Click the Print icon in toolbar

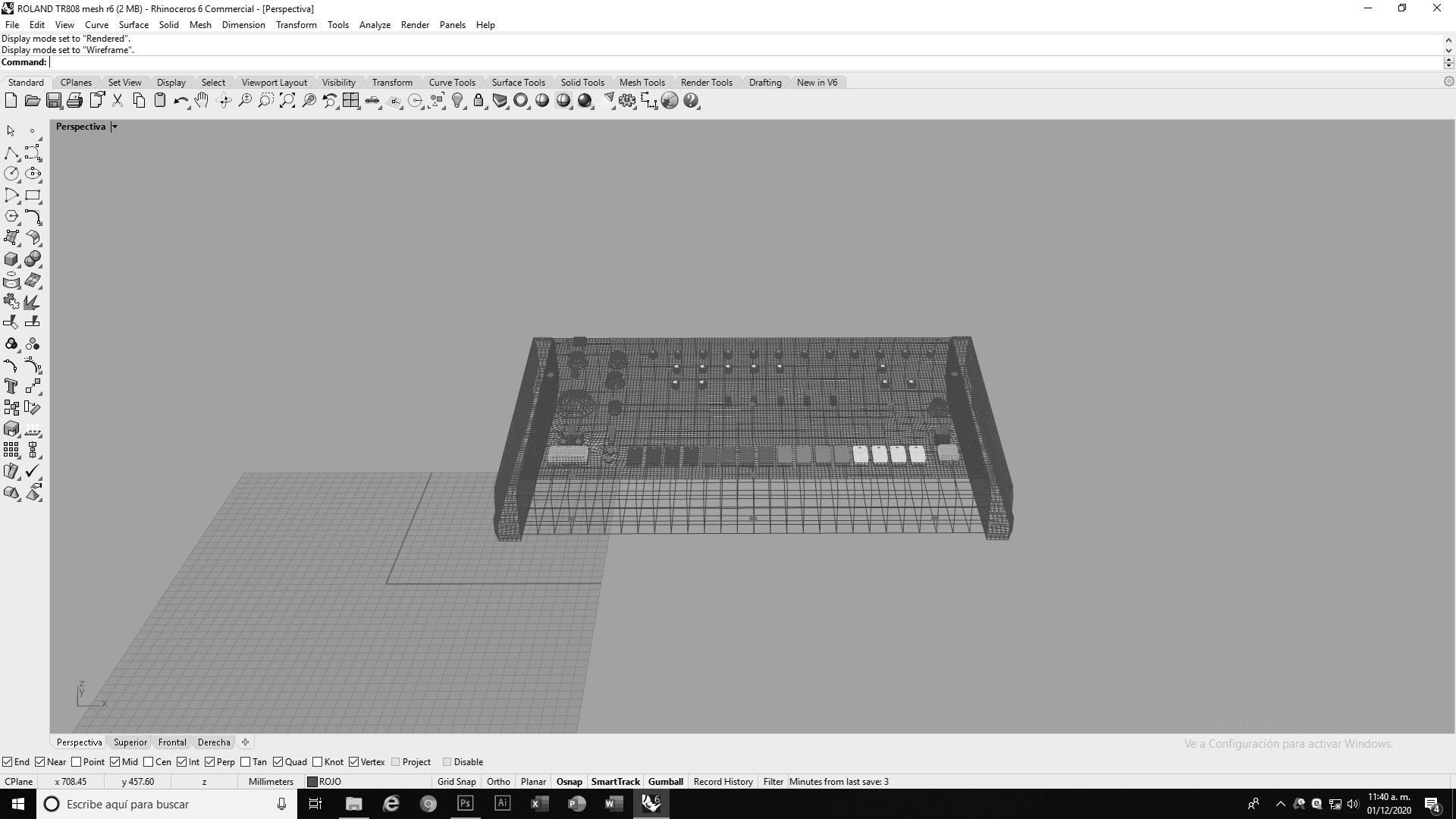point(74,100)
